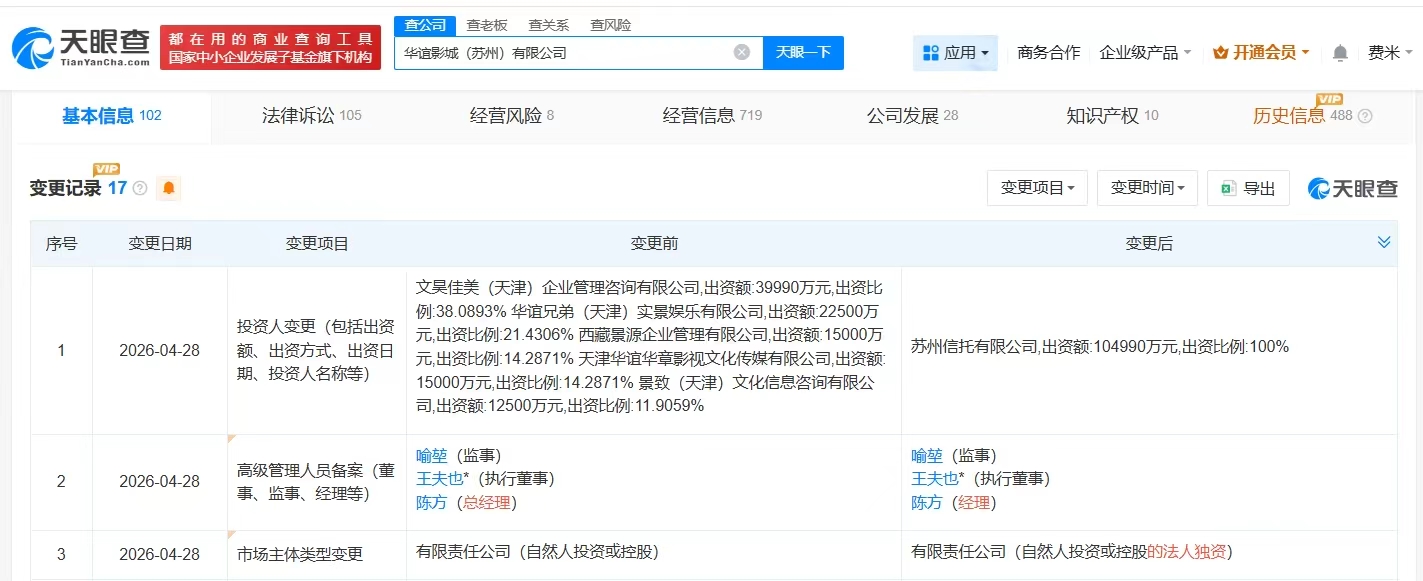Open 陈方 (经理) link in 变更后 column

tap(926, 503)
